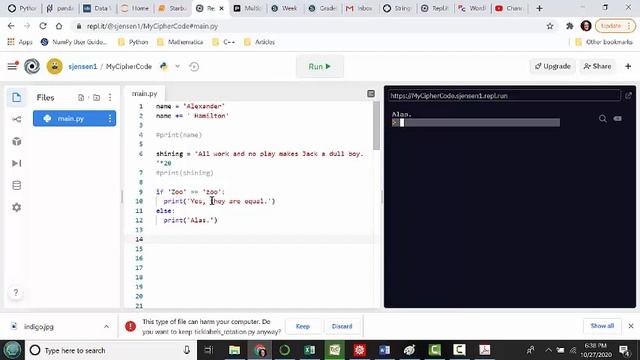Click the repl.run URL field
The image size is (640, 360).
[x=504, y=96]
